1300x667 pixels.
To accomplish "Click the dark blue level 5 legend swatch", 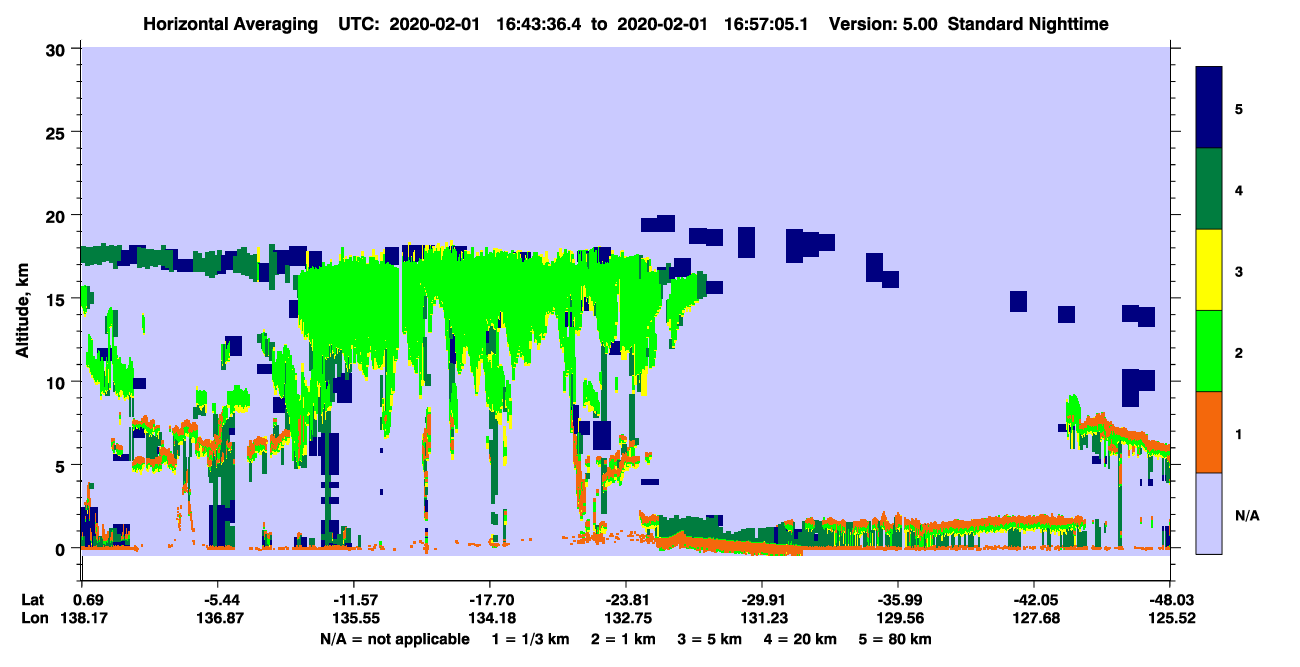I will (1209, 108).
